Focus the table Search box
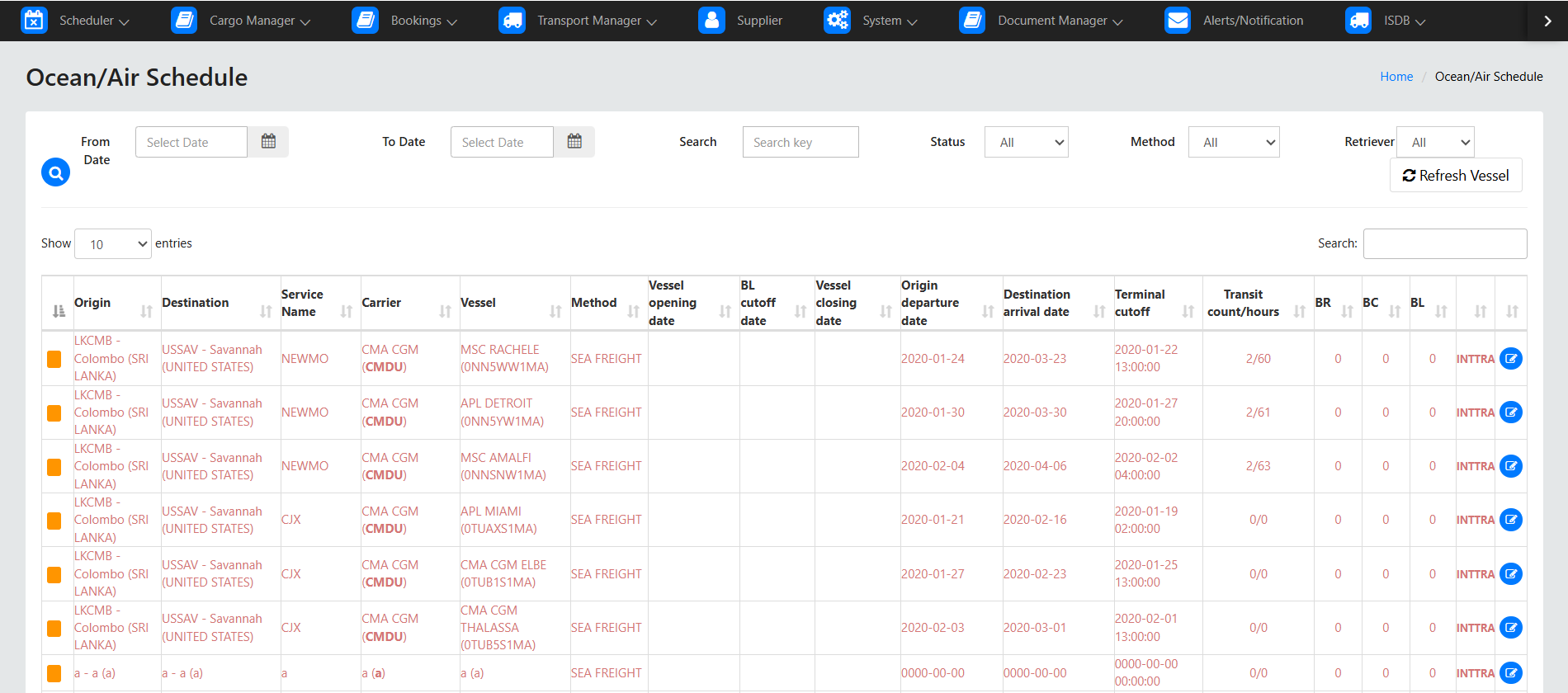Image resolution: width=1568 pixels, height=693 pixels. pos(1445,243)
